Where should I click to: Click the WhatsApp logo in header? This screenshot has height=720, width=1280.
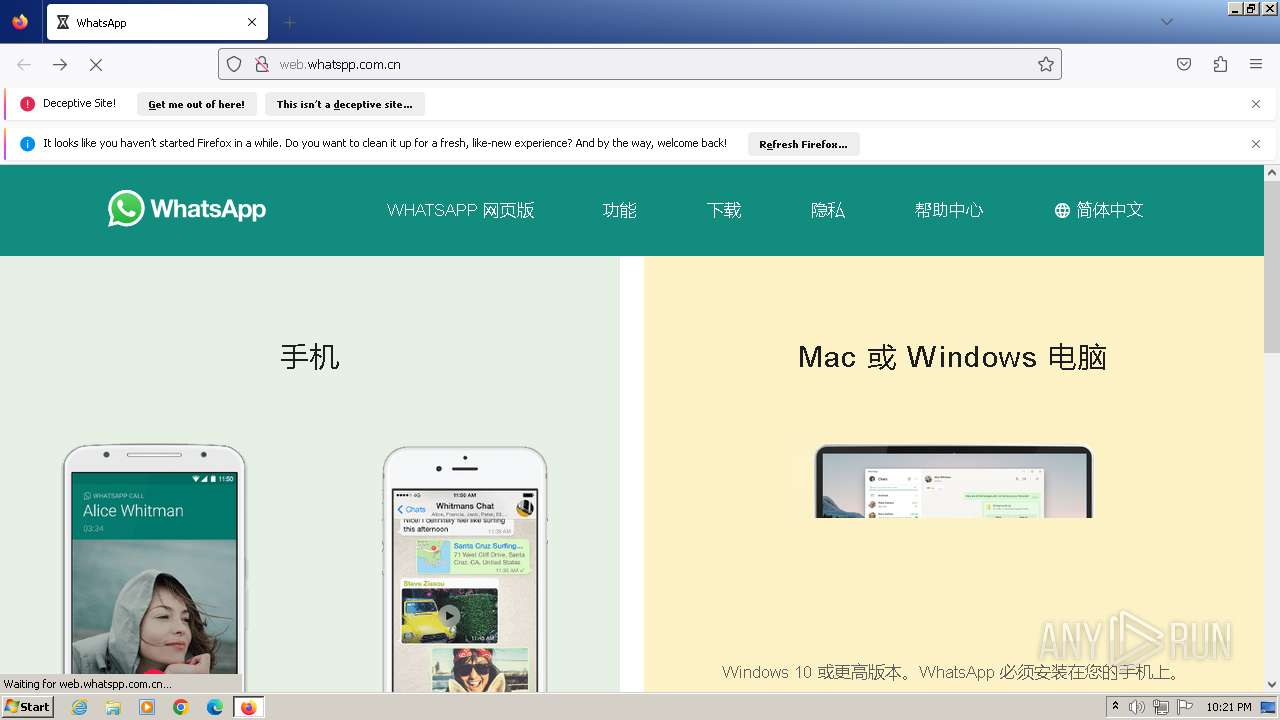tap(187, 209)
